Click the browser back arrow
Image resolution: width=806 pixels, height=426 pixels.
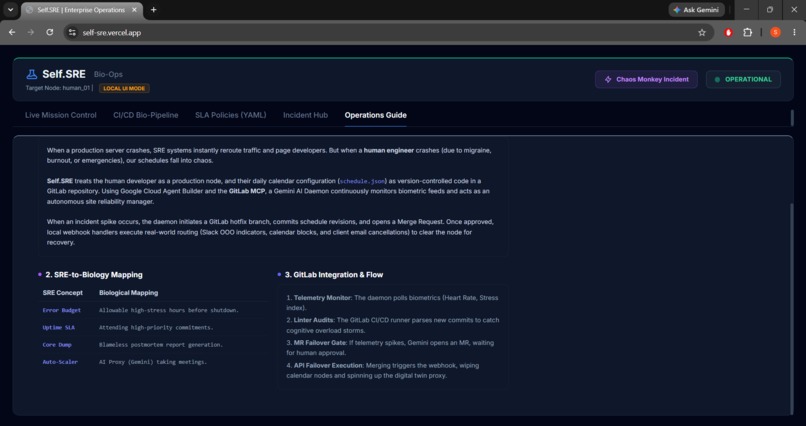coord(12,32)
